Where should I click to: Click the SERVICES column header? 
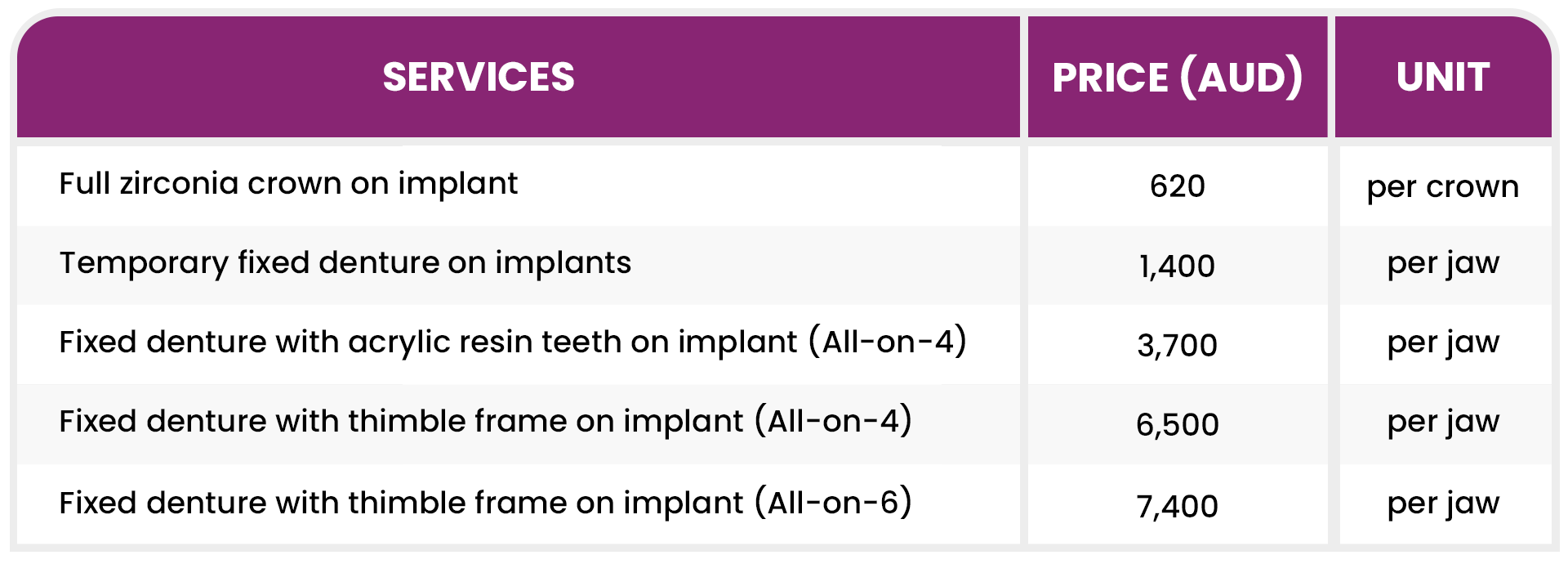479,78
